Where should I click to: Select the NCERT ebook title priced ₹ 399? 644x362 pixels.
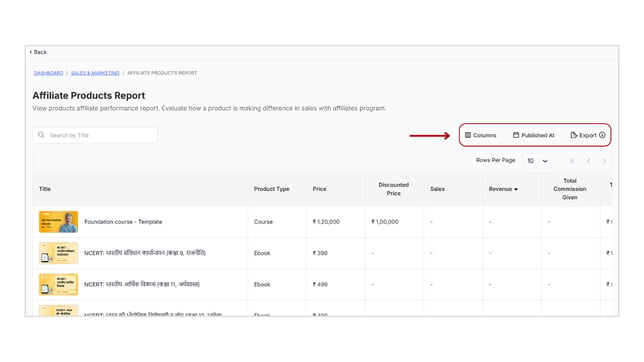point(145,253)
